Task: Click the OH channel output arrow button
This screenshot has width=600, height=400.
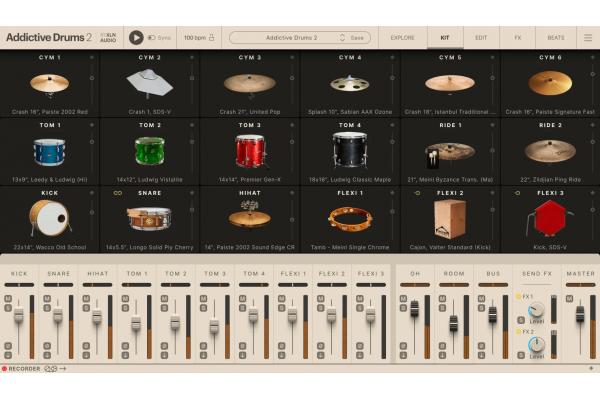Action: (403, 355)
